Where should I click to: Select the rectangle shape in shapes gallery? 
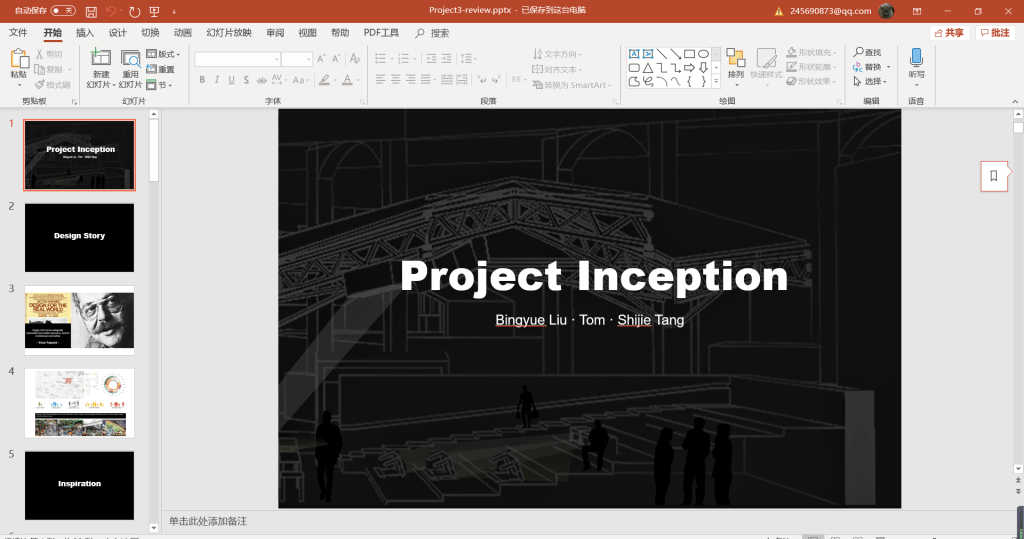click(x=689, y=53)
